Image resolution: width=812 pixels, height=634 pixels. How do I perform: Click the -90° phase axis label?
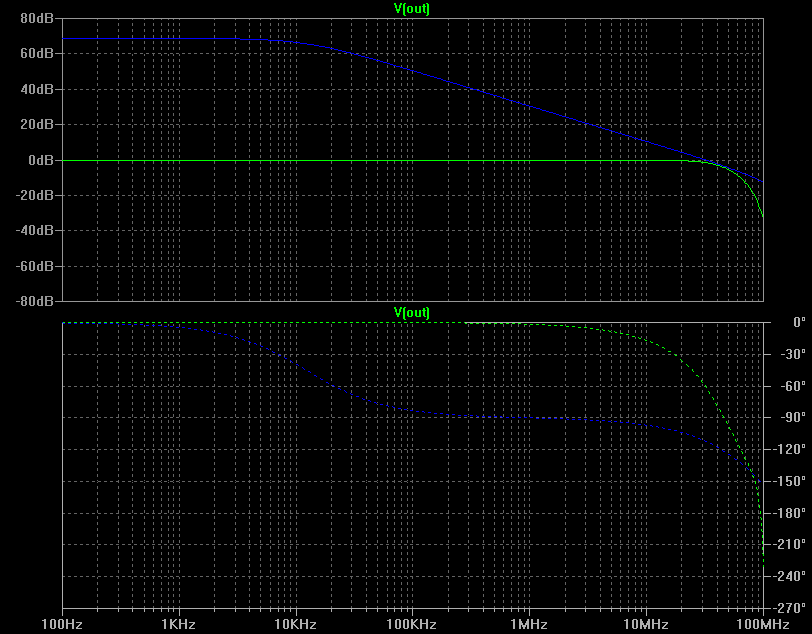click(x=792, y=417)
